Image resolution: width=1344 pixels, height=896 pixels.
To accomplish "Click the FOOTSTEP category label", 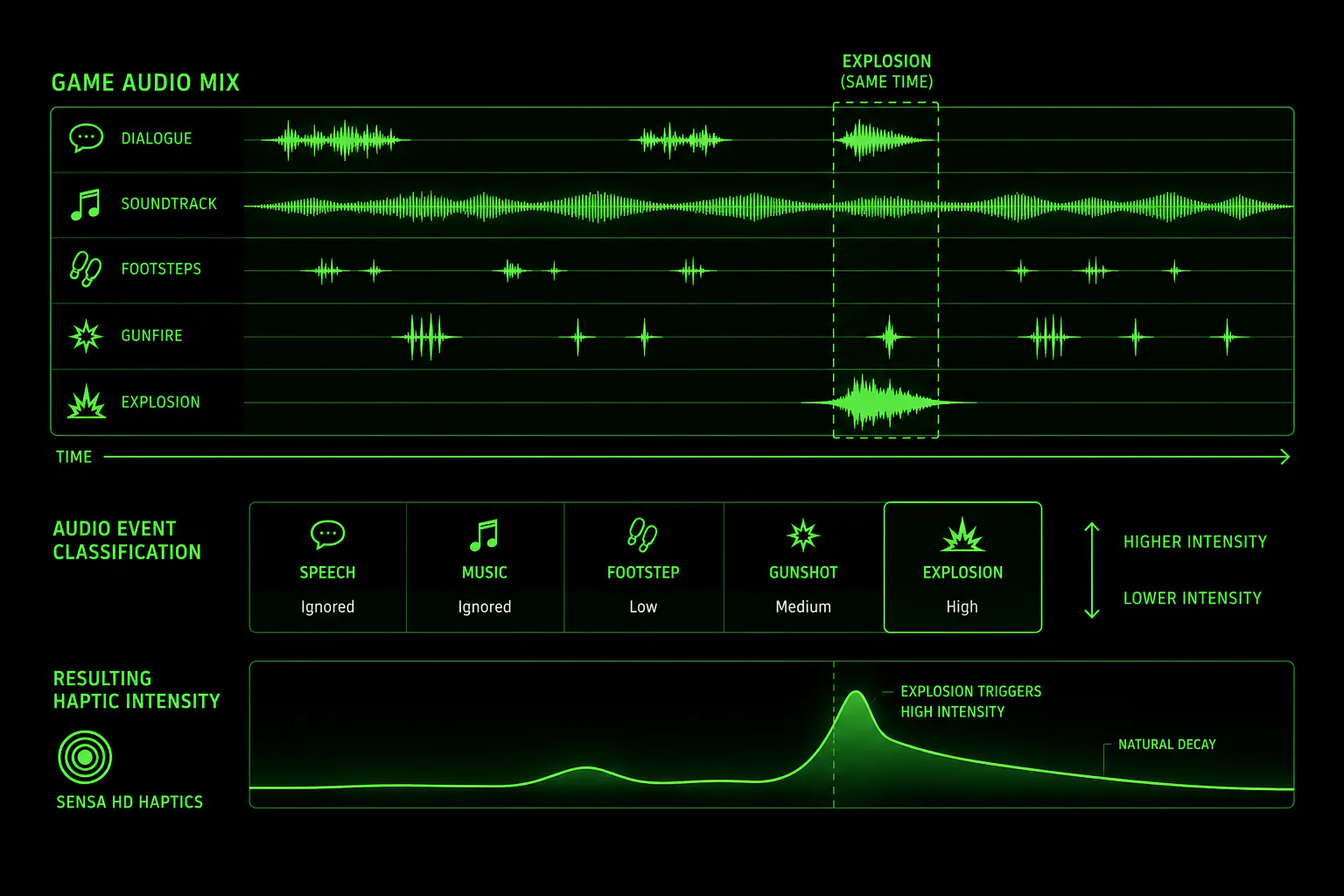I will pos(643,572).
